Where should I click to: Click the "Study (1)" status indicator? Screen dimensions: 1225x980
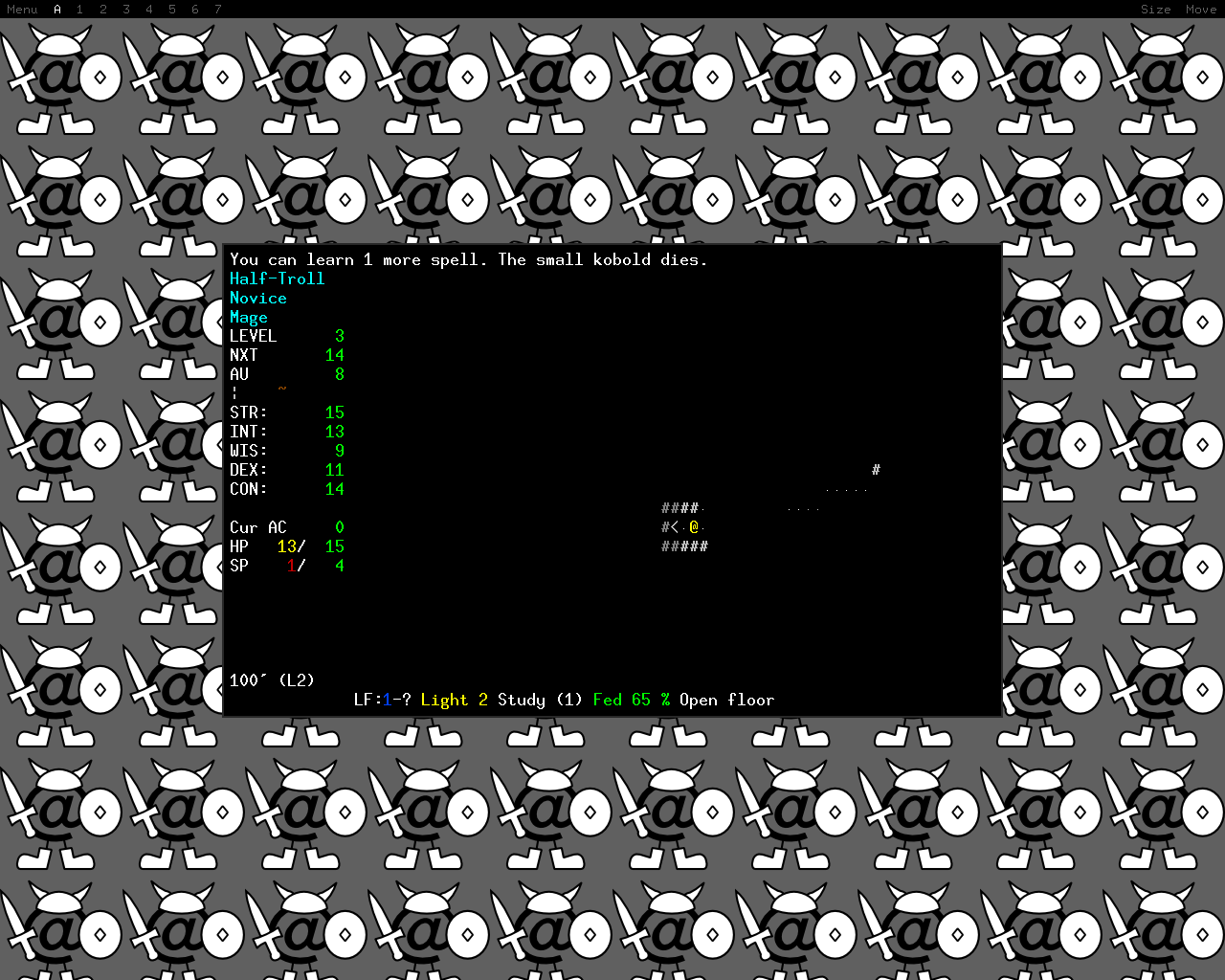pos(541,700)
